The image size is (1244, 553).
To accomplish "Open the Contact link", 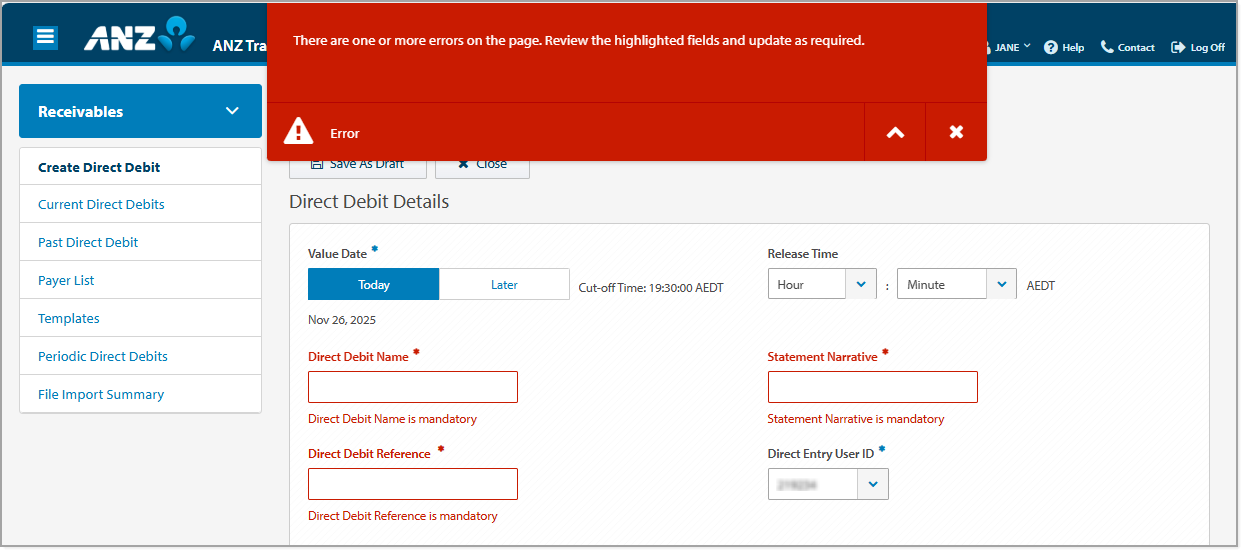I will 1128,47.
